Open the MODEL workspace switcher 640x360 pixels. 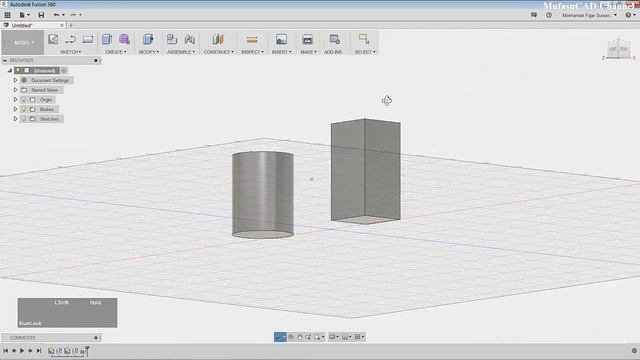23,42
